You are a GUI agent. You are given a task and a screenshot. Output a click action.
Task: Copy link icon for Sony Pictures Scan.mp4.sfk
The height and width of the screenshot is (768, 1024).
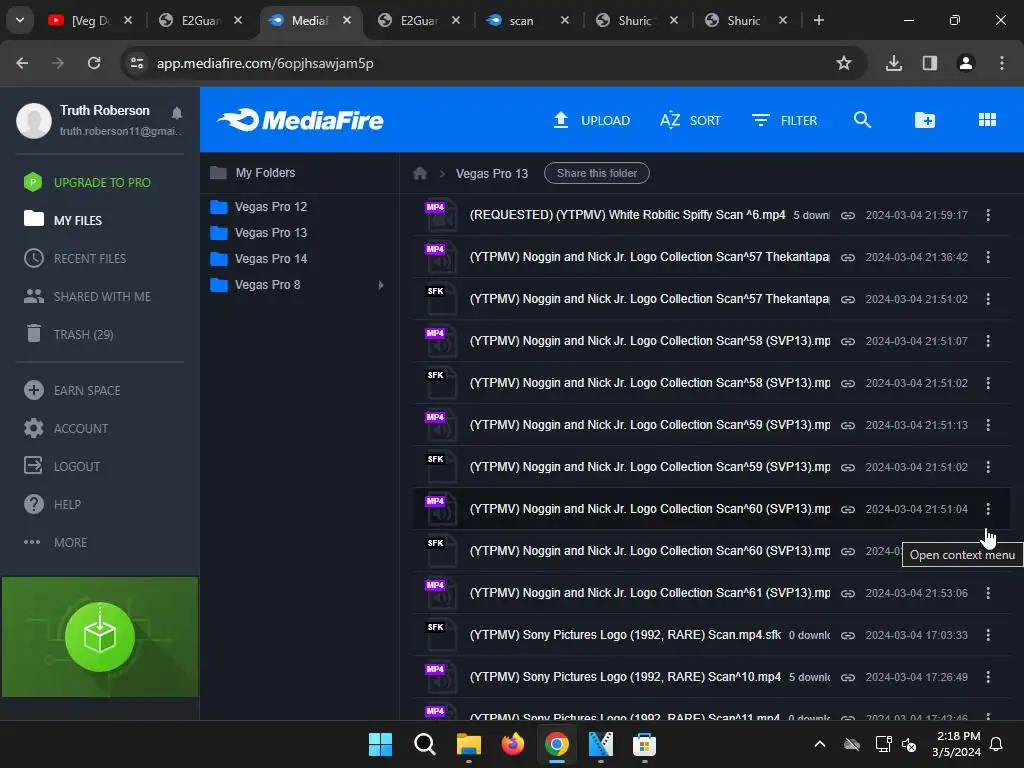pyautogui.click(x=848, y=635)
